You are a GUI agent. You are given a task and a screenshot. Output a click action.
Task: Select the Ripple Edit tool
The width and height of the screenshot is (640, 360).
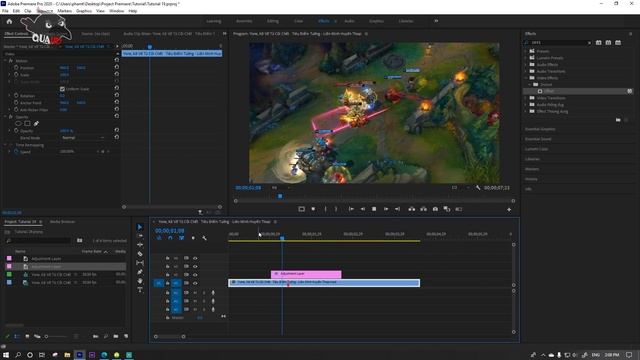click(140, 245)
